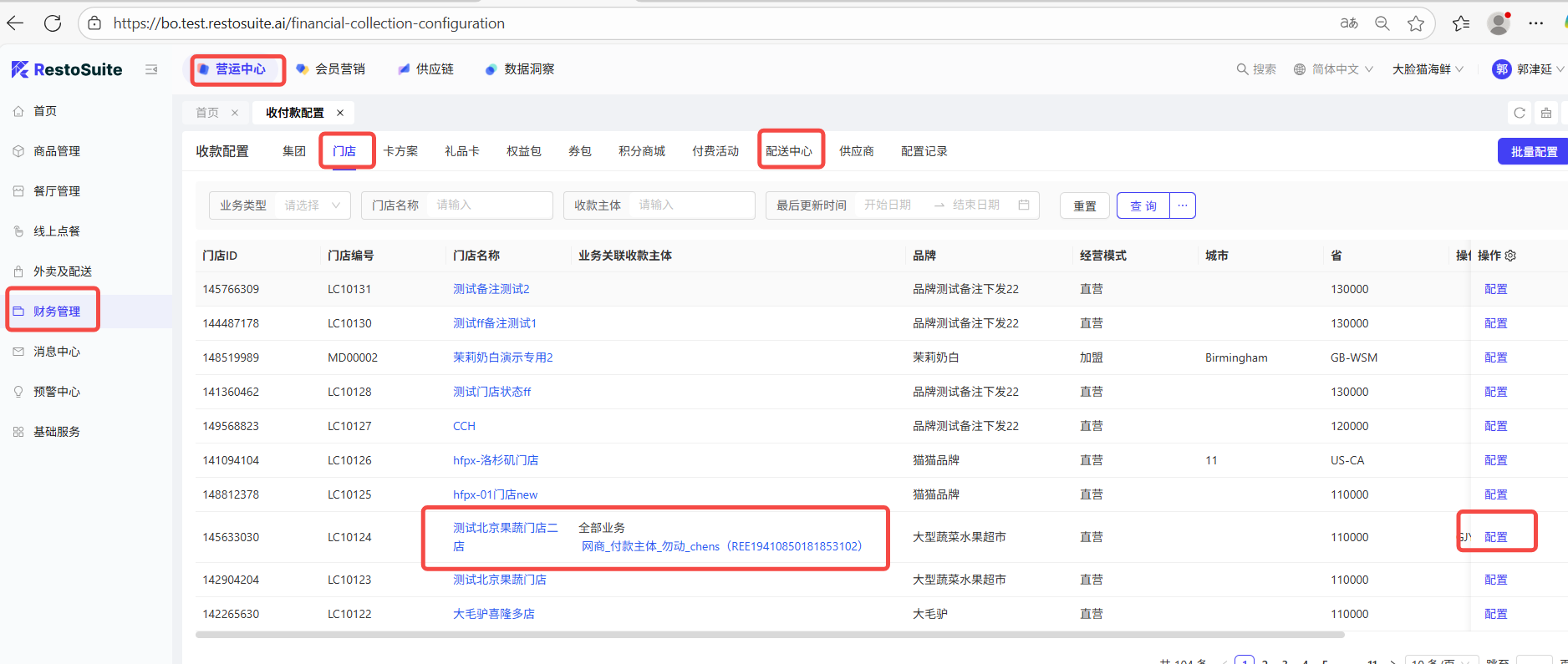Open browser zoom out magnifier icon
The image size is (1568, 664).
click(1382, 23)
